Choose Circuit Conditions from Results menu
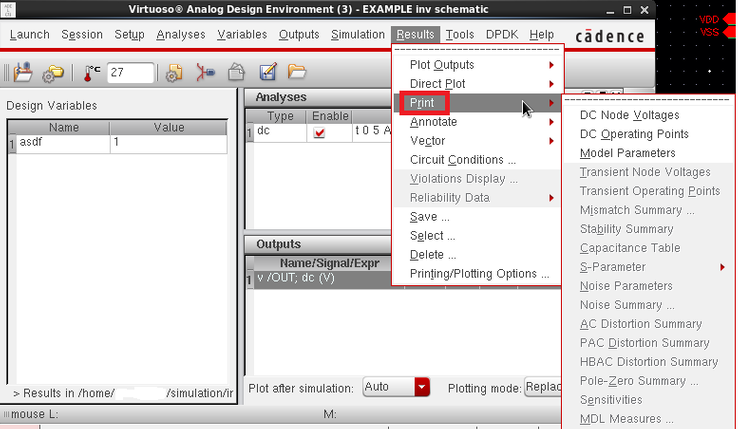Viewport: 740px width, 429px height. [462, 160]
